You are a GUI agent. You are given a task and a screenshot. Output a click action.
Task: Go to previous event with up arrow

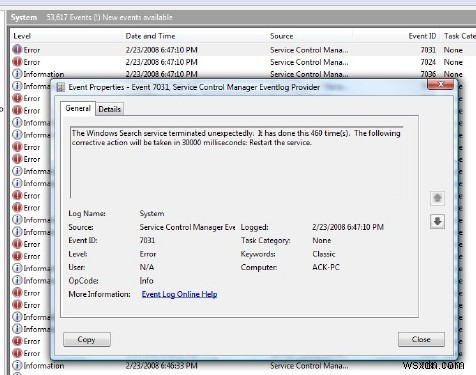(x=437, y=198)
